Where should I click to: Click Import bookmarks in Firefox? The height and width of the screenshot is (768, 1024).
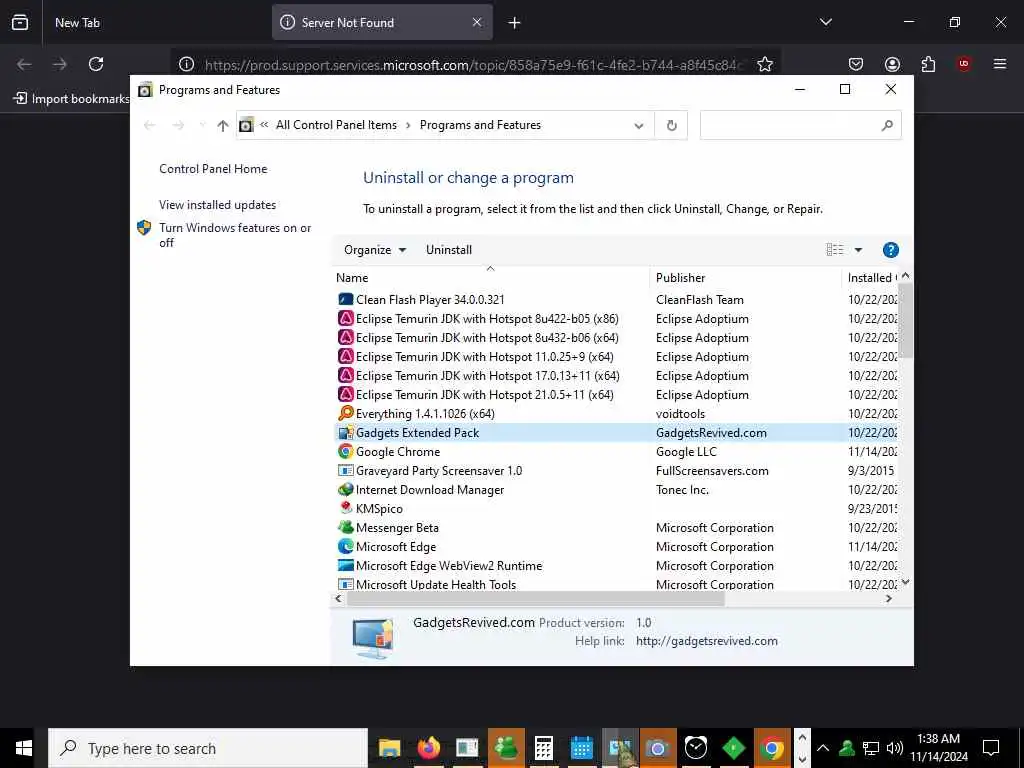tap(72, 99)
